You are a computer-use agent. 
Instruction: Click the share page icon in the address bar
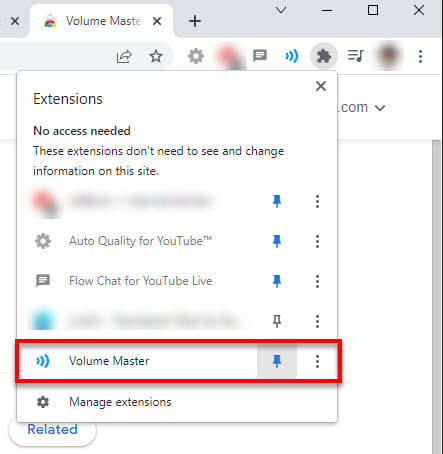tap(124, 56)
